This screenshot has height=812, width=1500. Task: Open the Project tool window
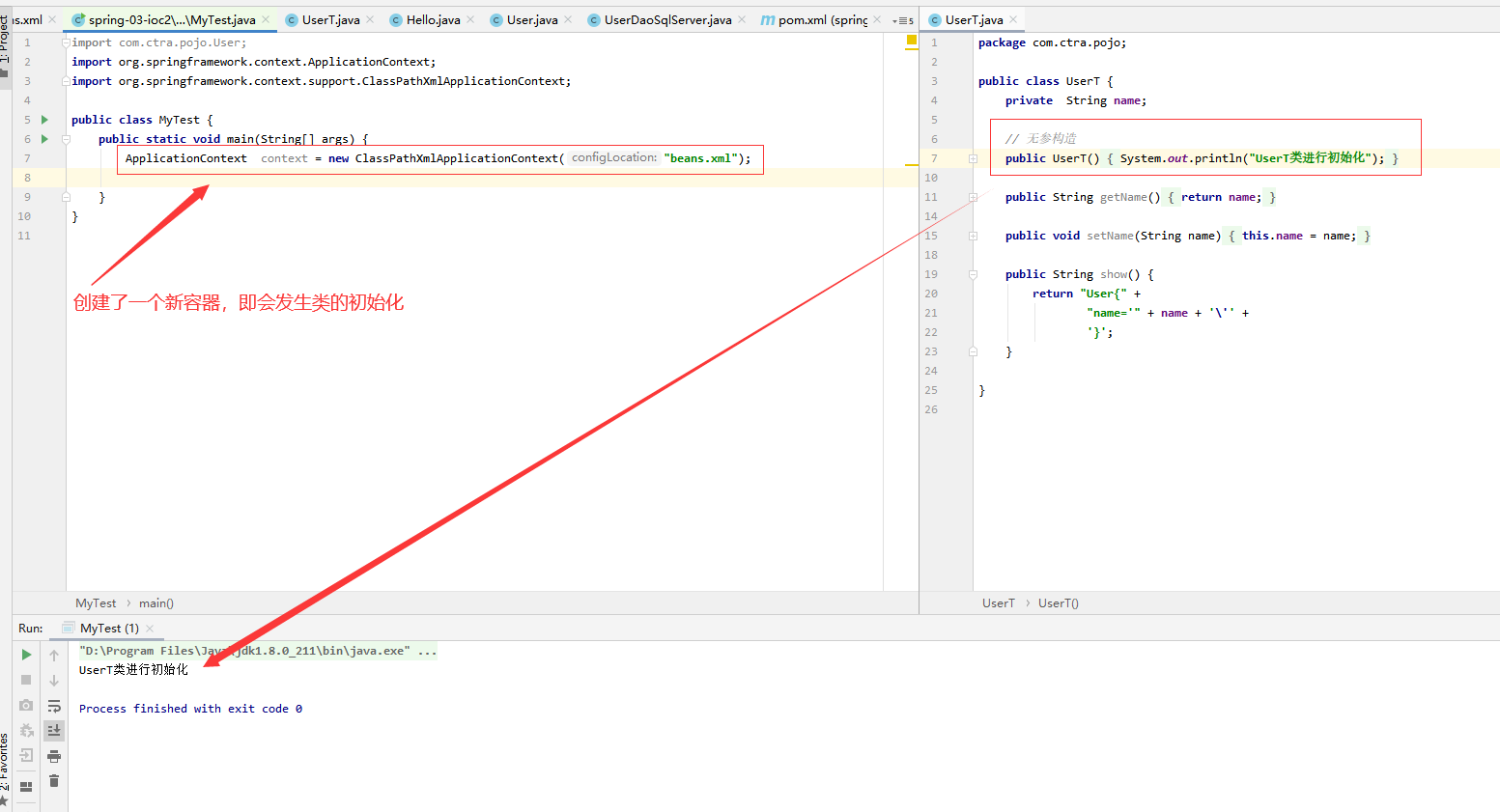5,45
